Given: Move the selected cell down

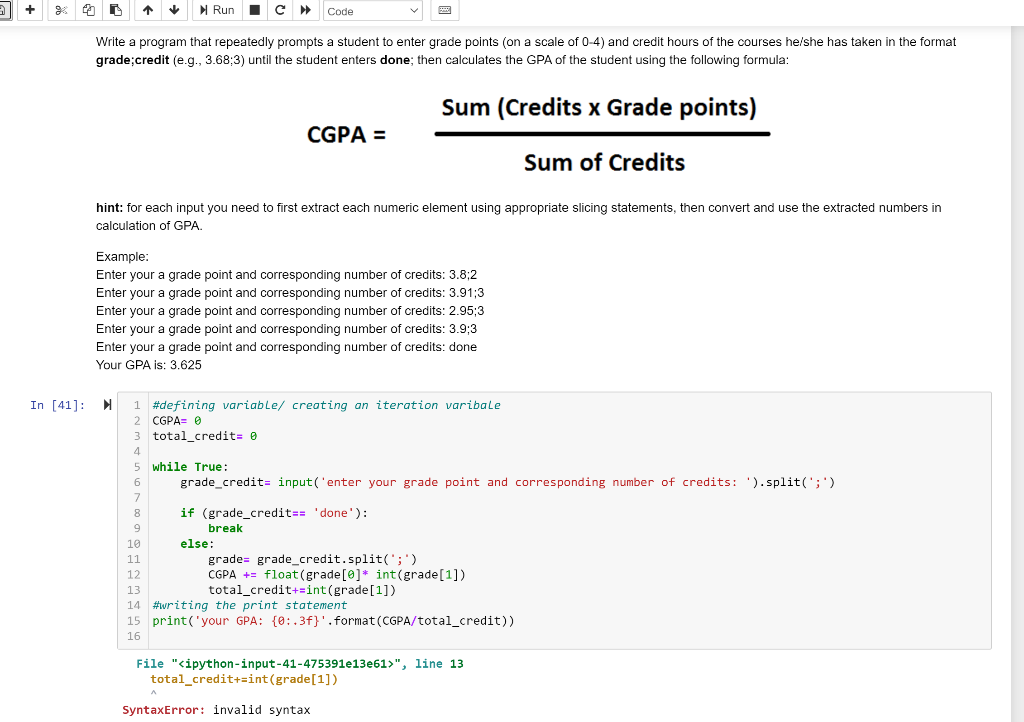Looking at the screenshot, I should click(x=174, y=10).
